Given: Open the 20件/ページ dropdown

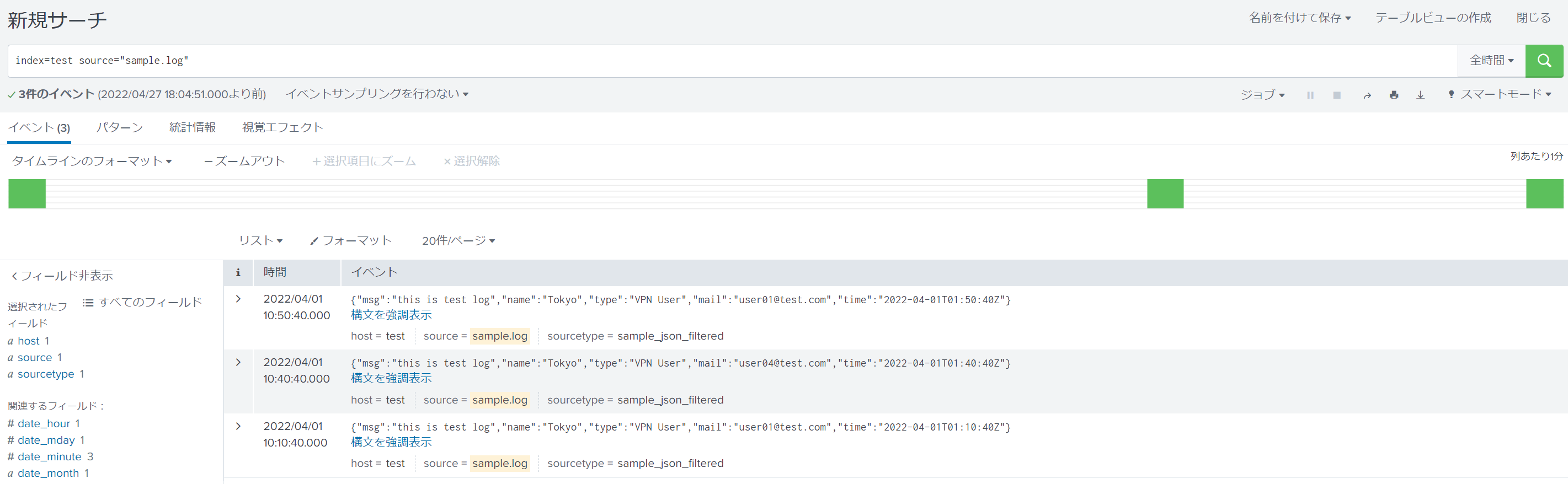Looking at the screenshot, I should [458, 241].
